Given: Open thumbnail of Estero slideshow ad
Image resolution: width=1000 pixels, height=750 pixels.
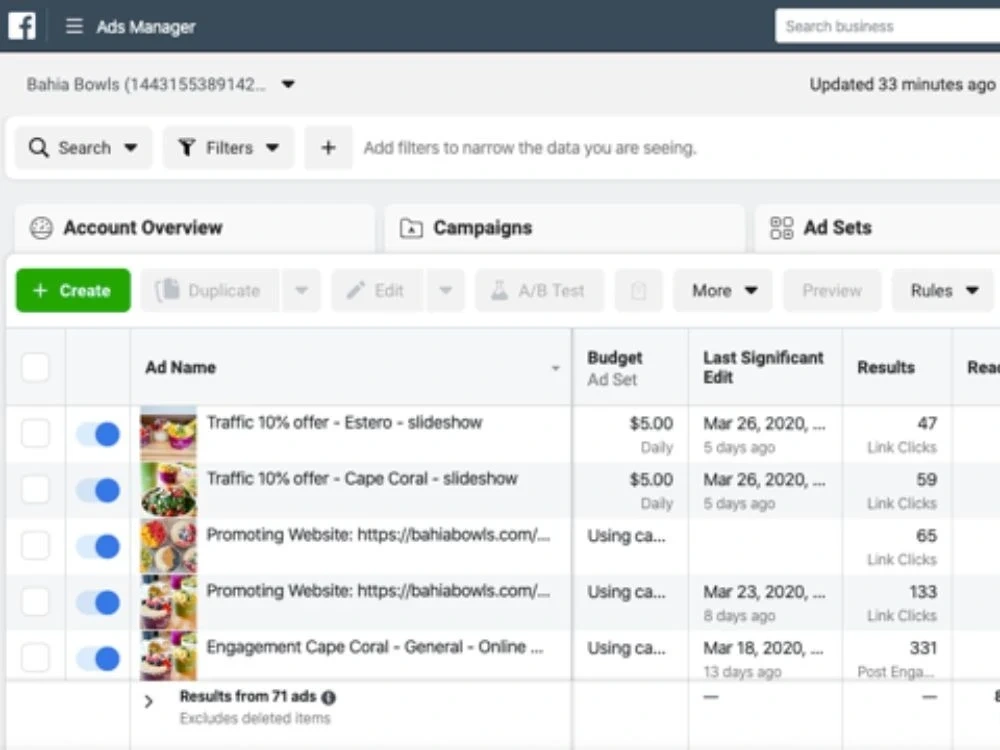Looking at the screenshot, I should click(x=168, y=434).
